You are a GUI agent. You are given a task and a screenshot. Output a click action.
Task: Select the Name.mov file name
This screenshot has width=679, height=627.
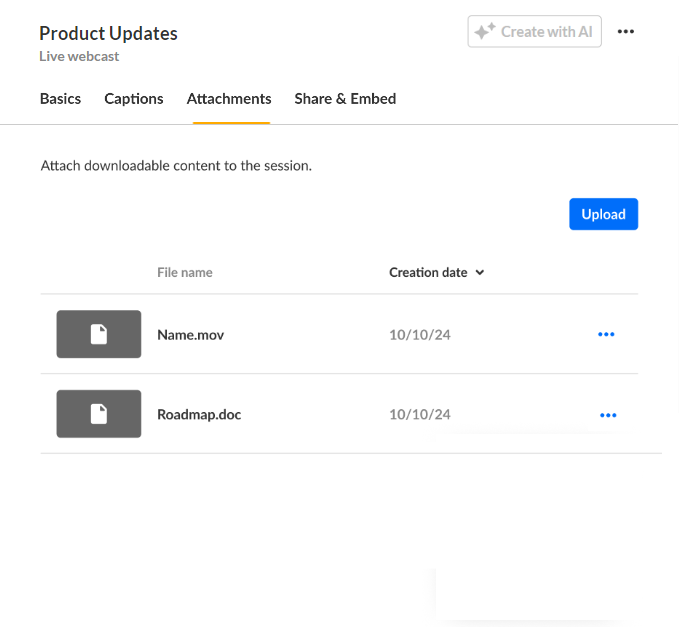(191, 335)
